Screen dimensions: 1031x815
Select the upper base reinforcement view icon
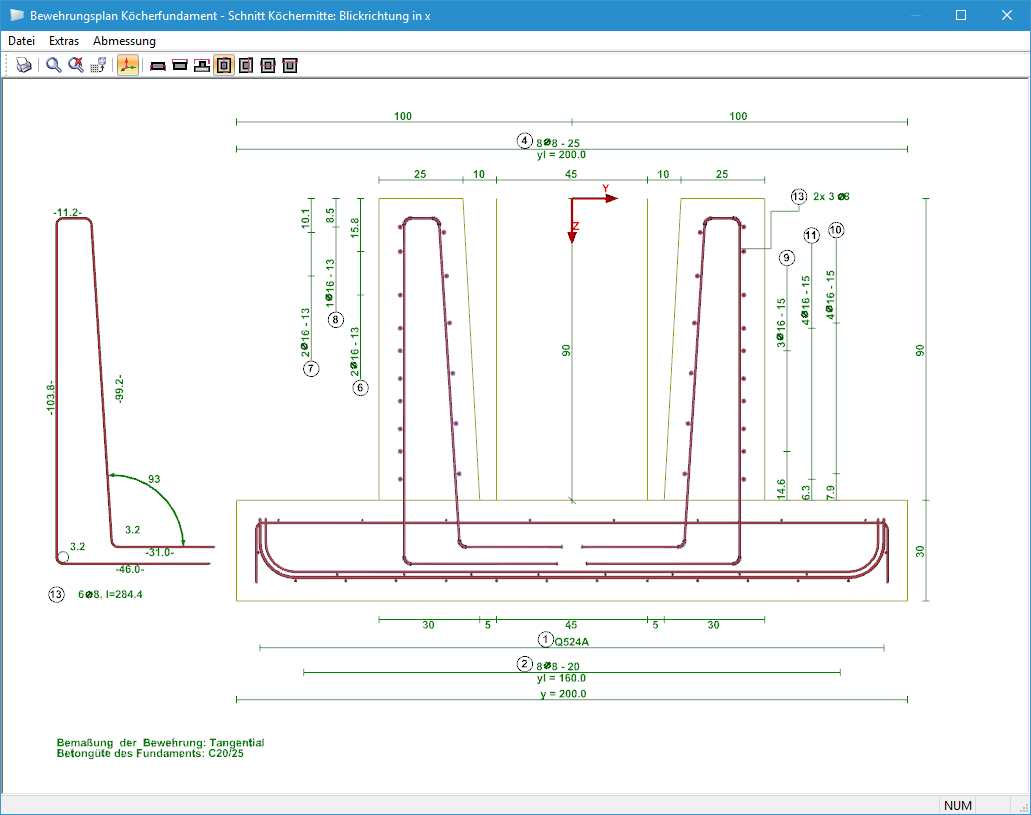(180, 66)
